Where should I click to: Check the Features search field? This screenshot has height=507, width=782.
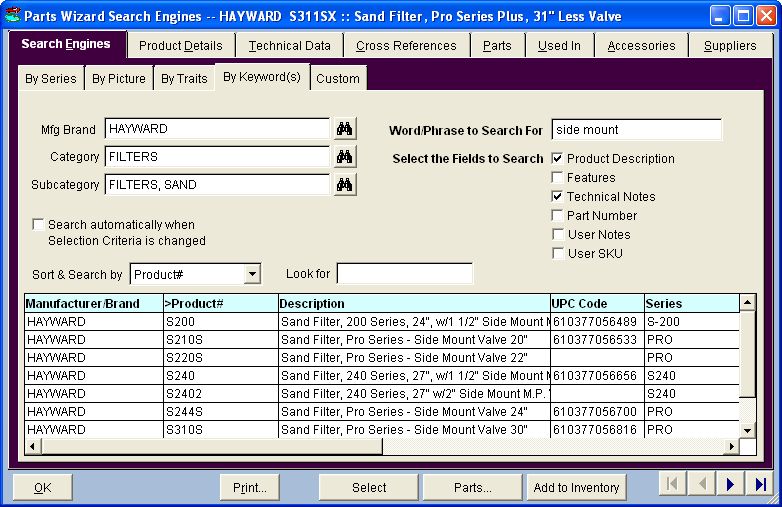(558, 177)
